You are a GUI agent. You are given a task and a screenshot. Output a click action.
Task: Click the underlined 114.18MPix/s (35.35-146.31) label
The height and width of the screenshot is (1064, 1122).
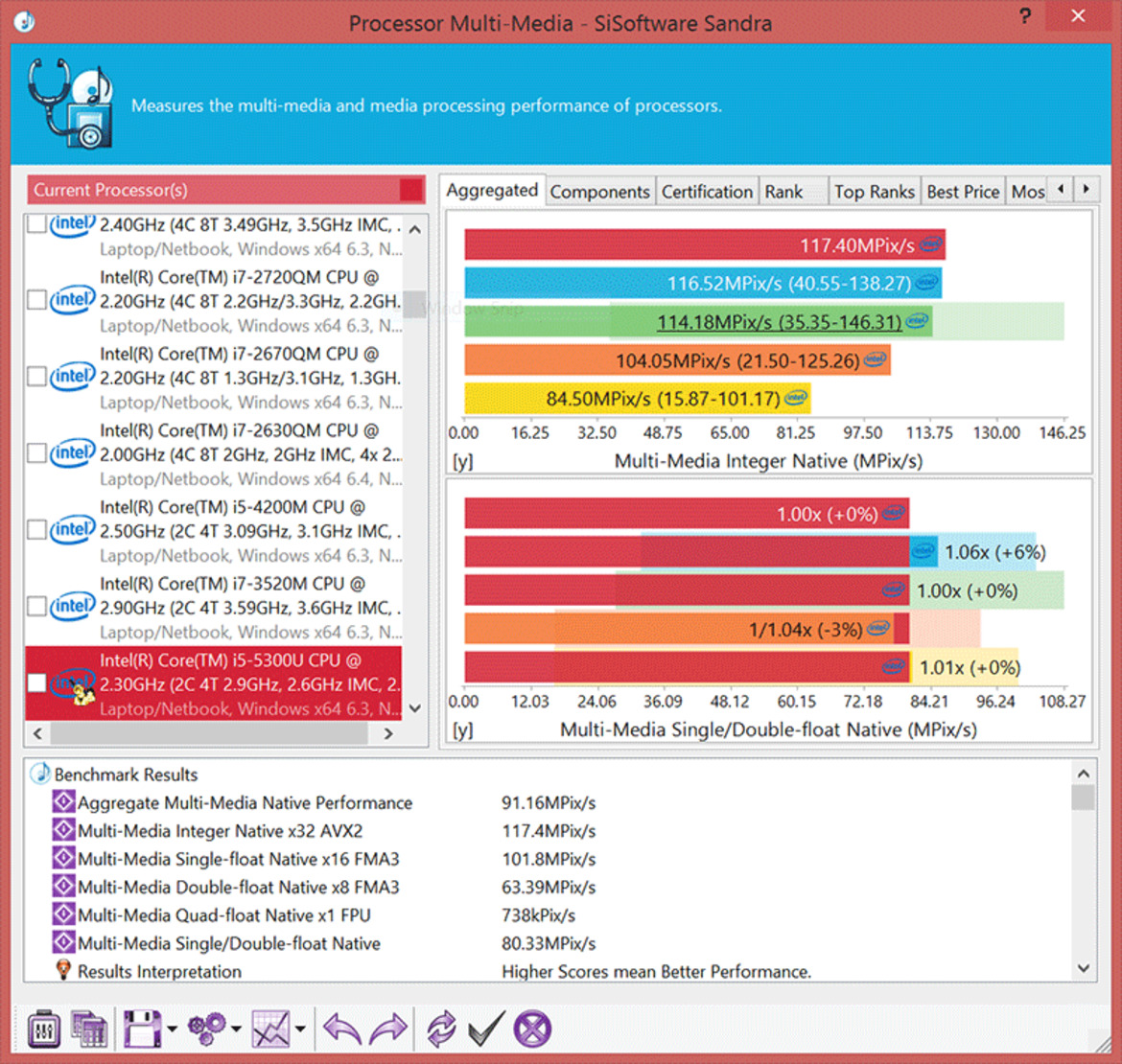click(780, 322)
